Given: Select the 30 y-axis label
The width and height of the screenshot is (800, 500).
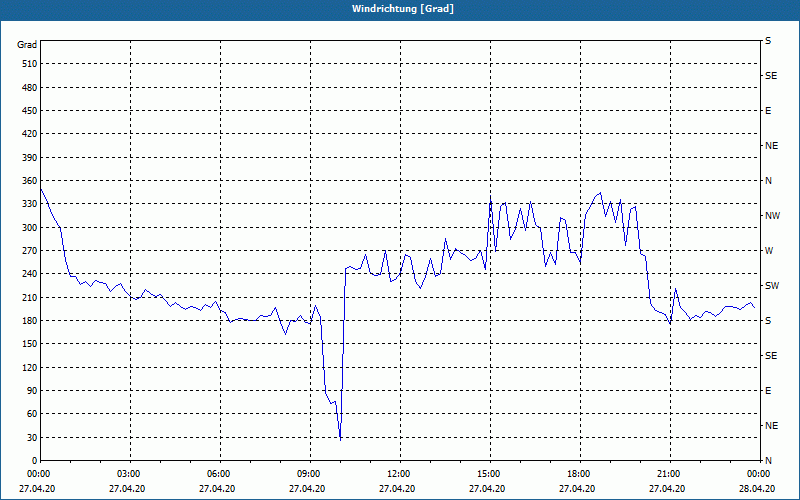Looking at the screenshot, I should (32, 438).
